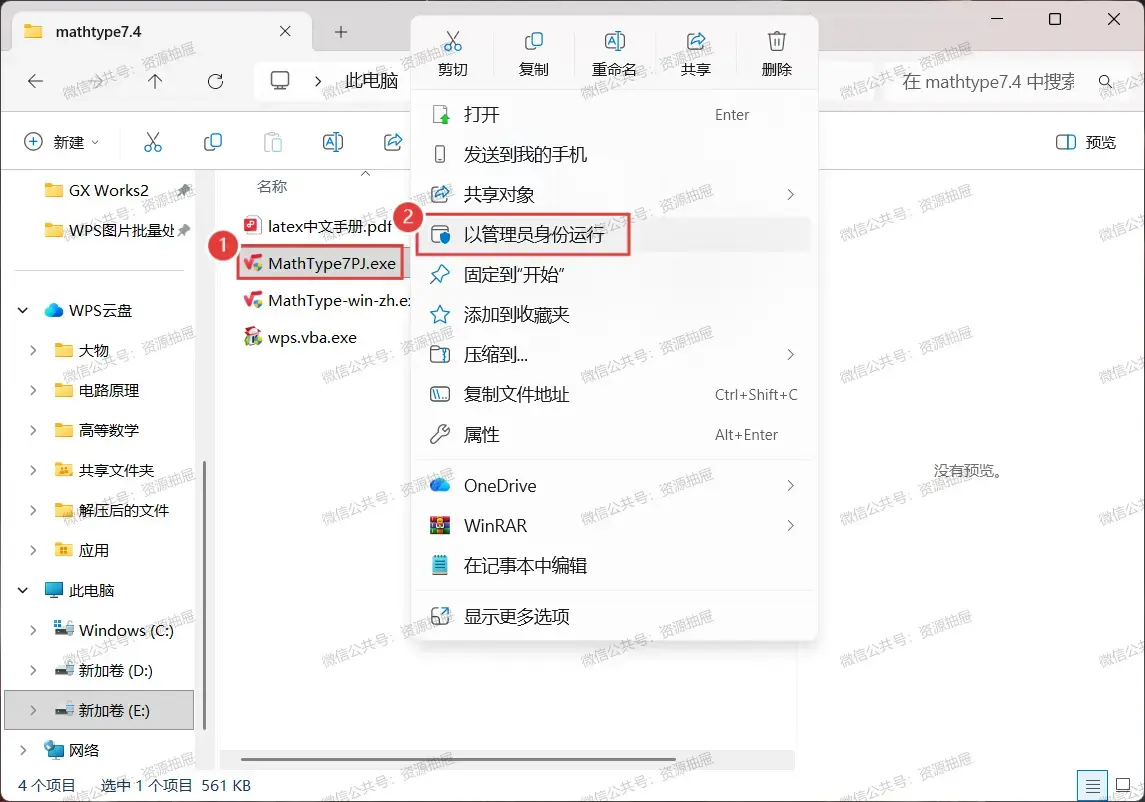Select WPS云盘 in navigation pane
1145x802 pixels.
coord(88,310)
